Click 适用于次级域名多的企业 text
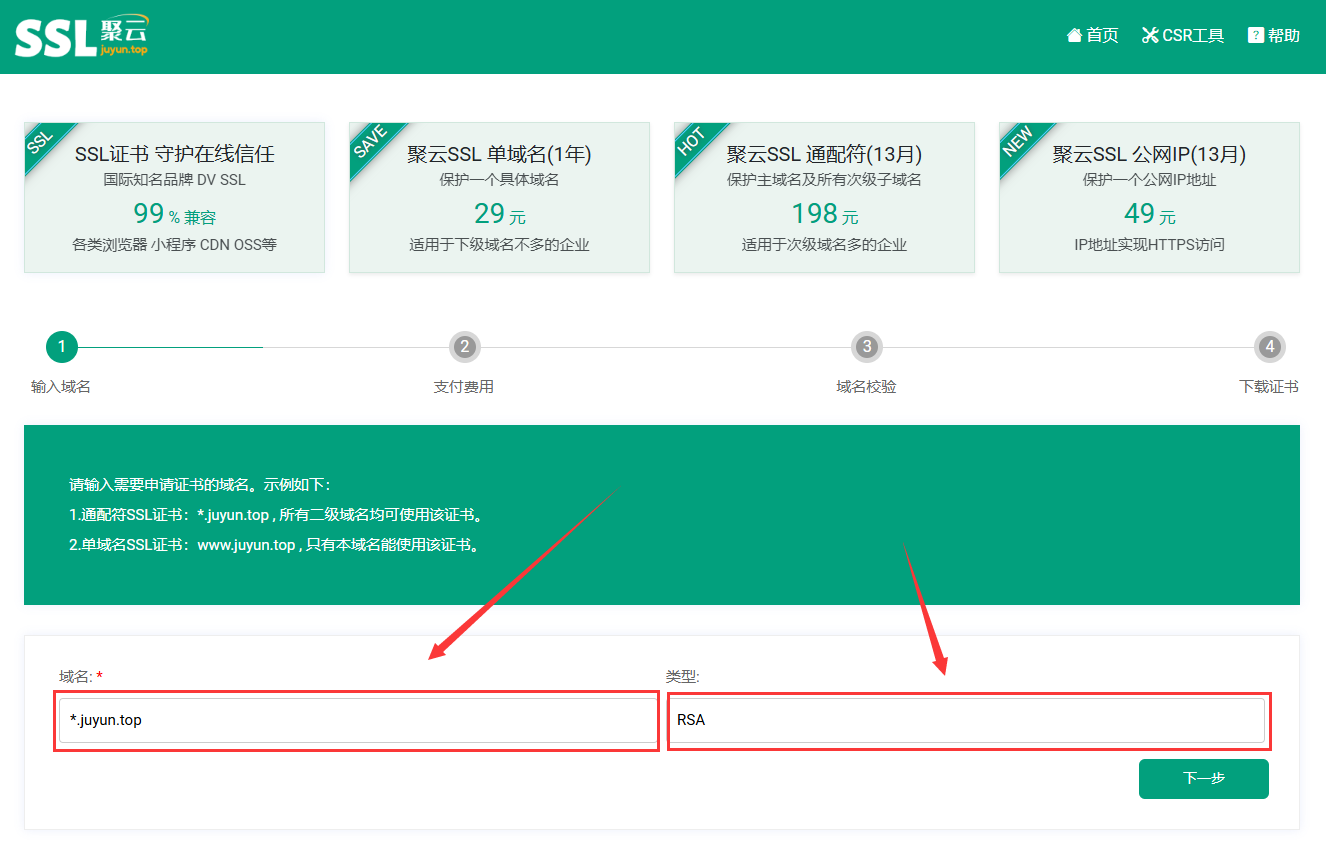The image size is (1326, 846). [824, 244]
